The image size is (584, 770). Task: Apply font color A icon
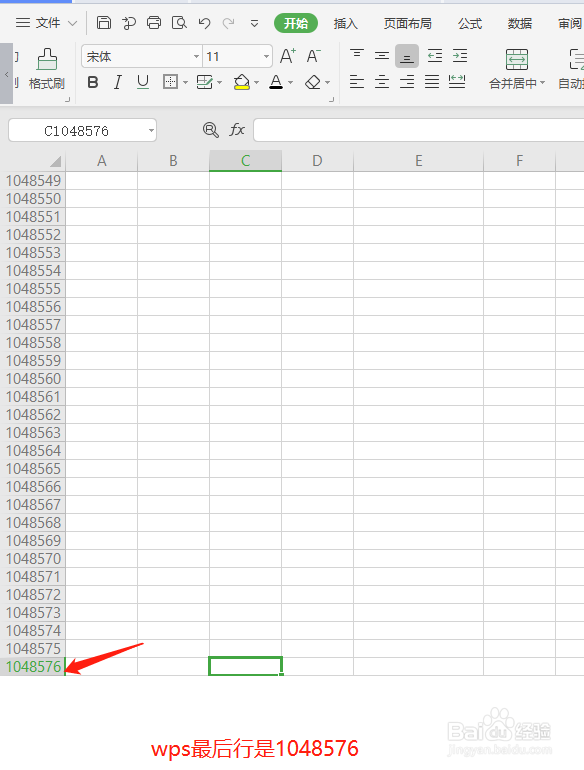click(276, 82)
